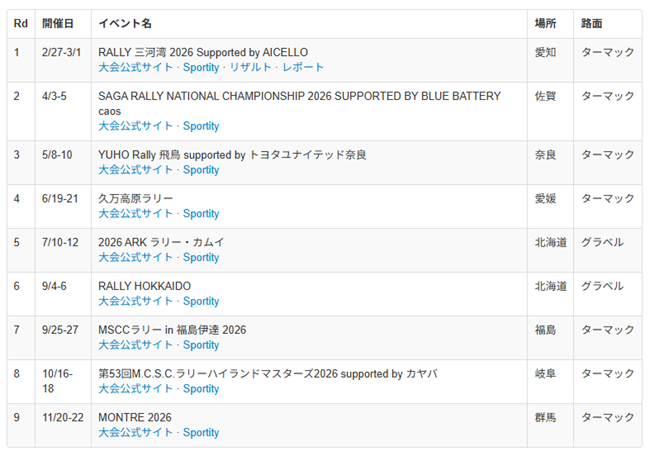
Task: Click Sportity link for RALLY HOKKAIDO
Action: 201,301
